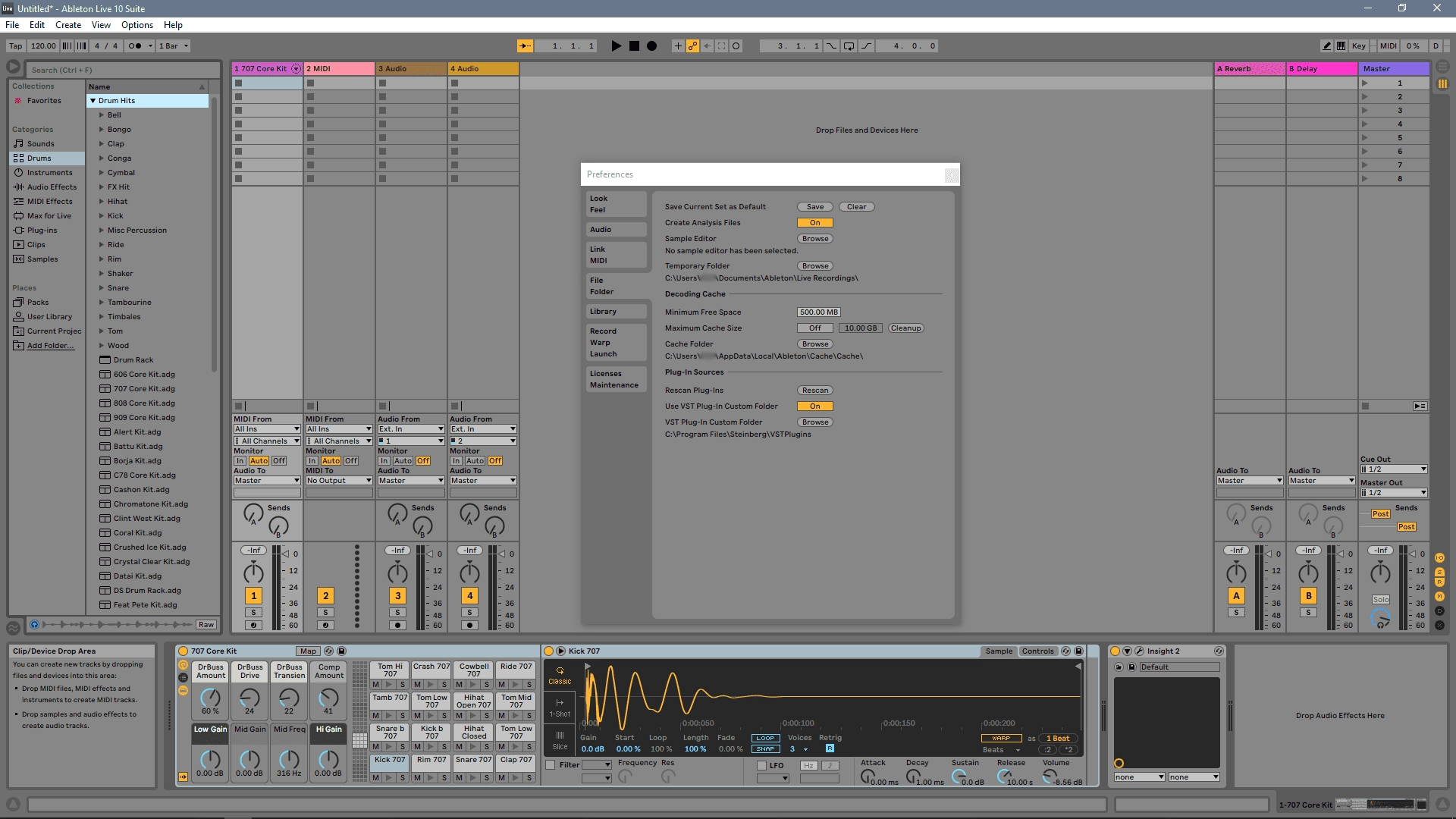
Task: Toggle the Follow playback icon
Action: [525, 46]
